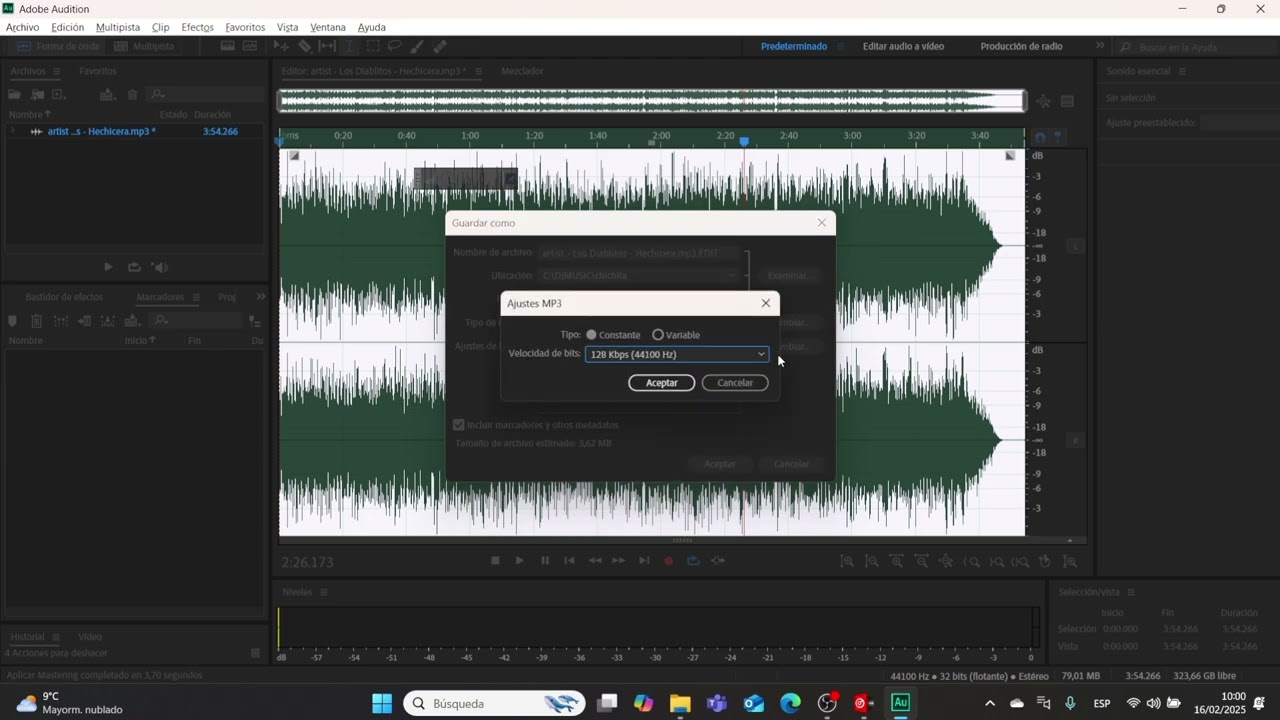1280x720 pixels.
Task: Switch to the Mezclador tab
Action: pyautogui.click(x=522, y=71)
